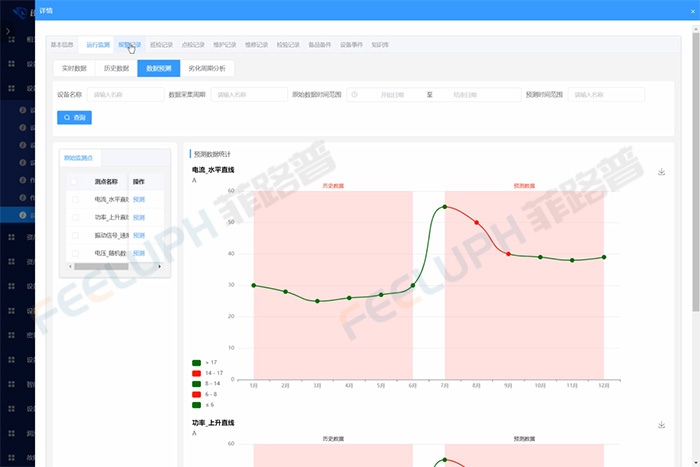The image size is (700, 467).
Task: Select the 数据预测 sub-tab
Action: pyautogui.click(x=159, y=68)
